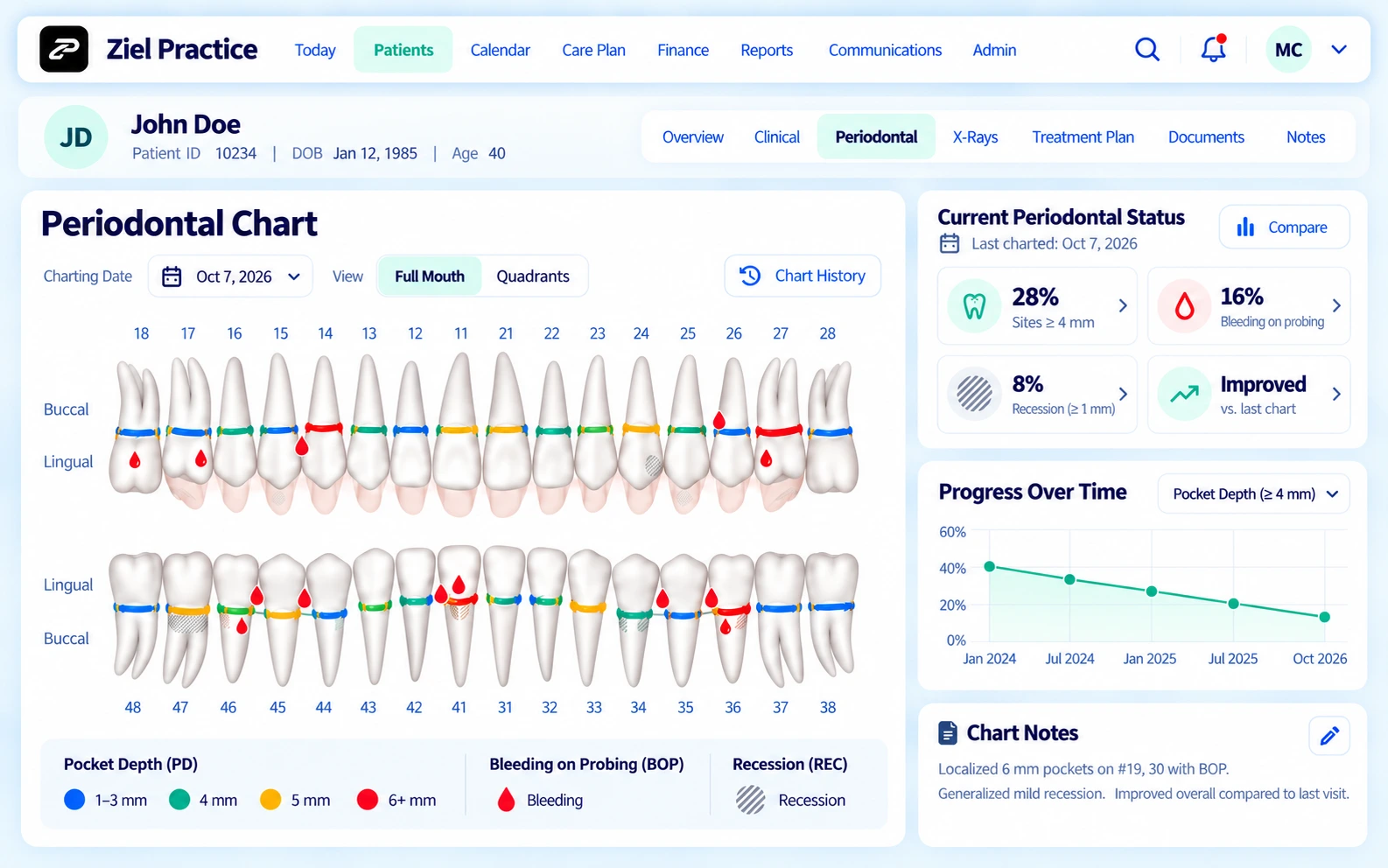Click the Chart History button
The width and height of the screenshot is (1388, 868).
(803, 276)
